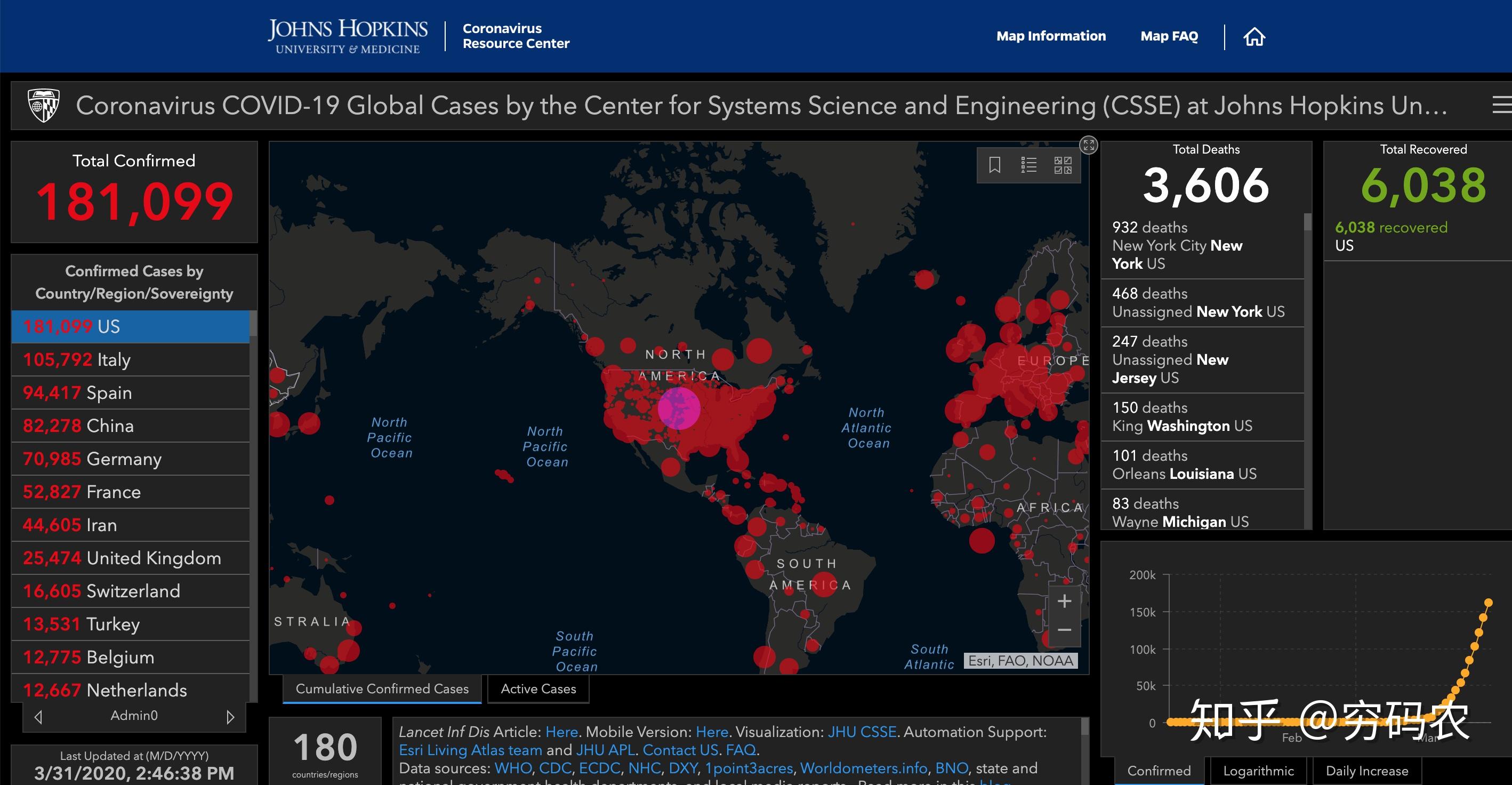Open the basemap gallery grid icon
This screenshot has height=785, width=1512.
click(x=1063, y=165)
